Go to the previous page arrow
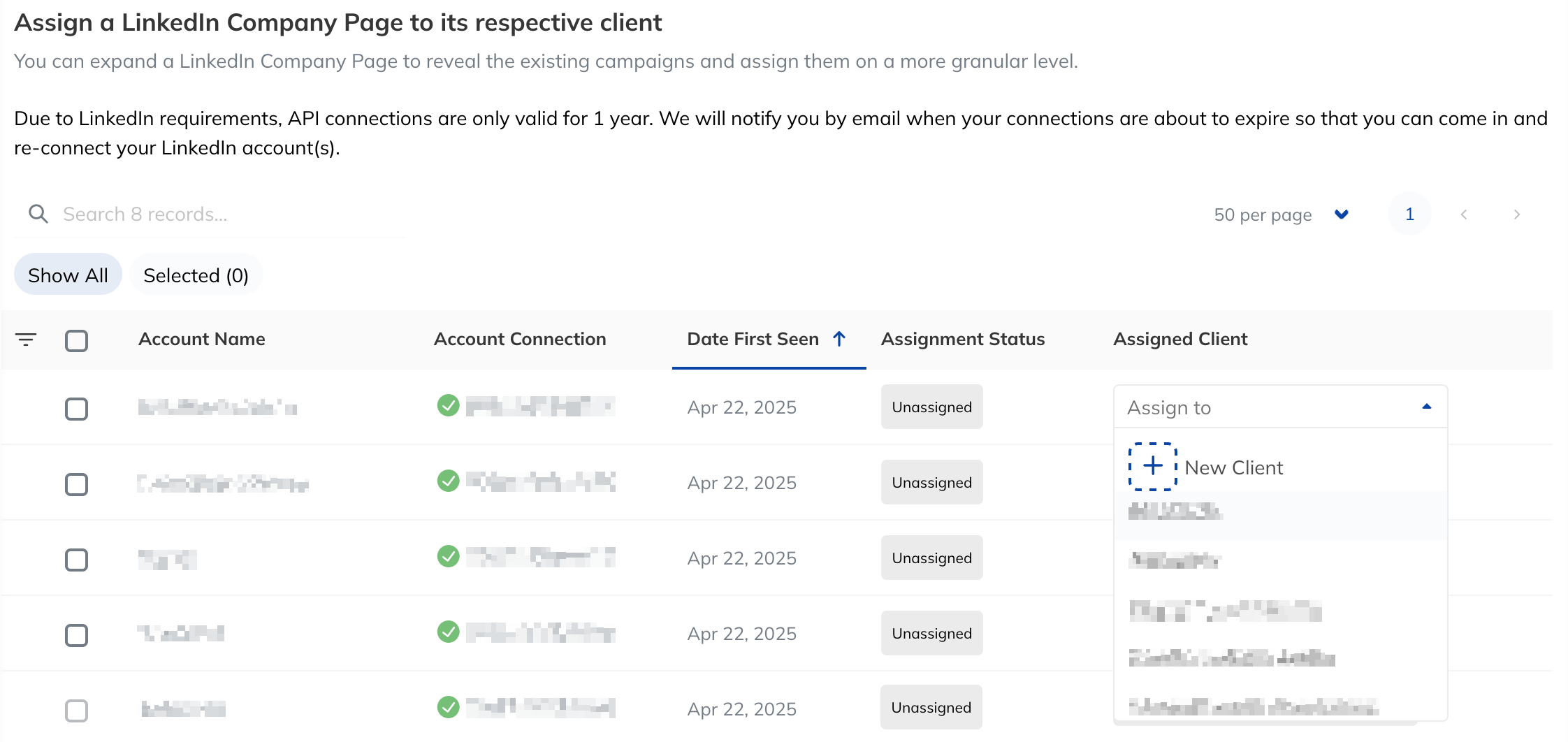This screenshot has height=742, width=1568. pos(1464,214)
